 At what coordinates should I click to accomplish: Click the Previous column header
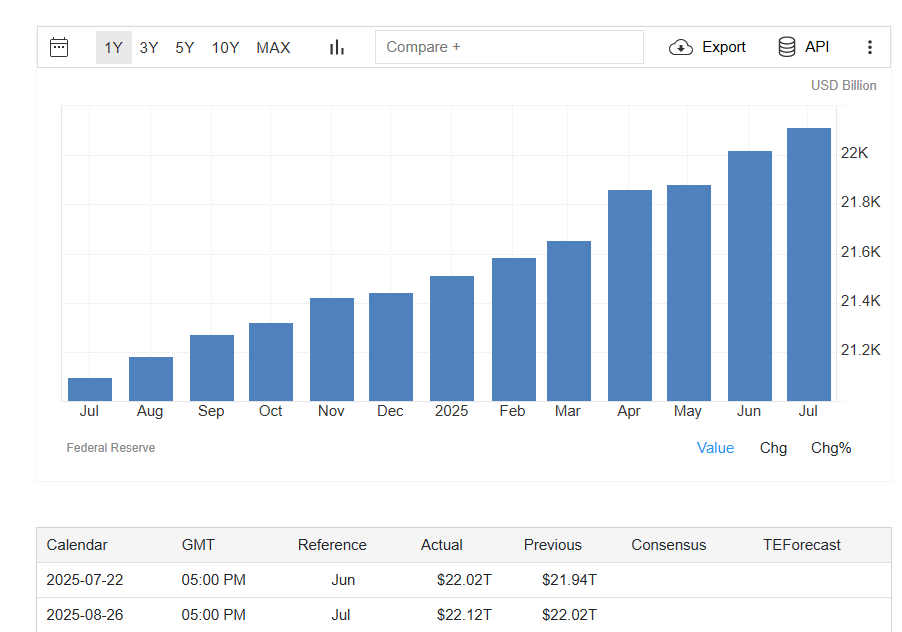[x=552, y=545]
